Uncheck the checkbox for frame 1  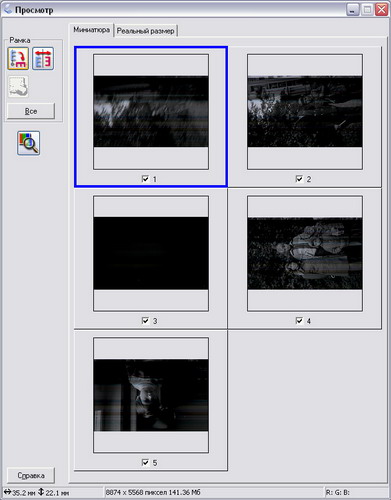[x=145, y=179]
